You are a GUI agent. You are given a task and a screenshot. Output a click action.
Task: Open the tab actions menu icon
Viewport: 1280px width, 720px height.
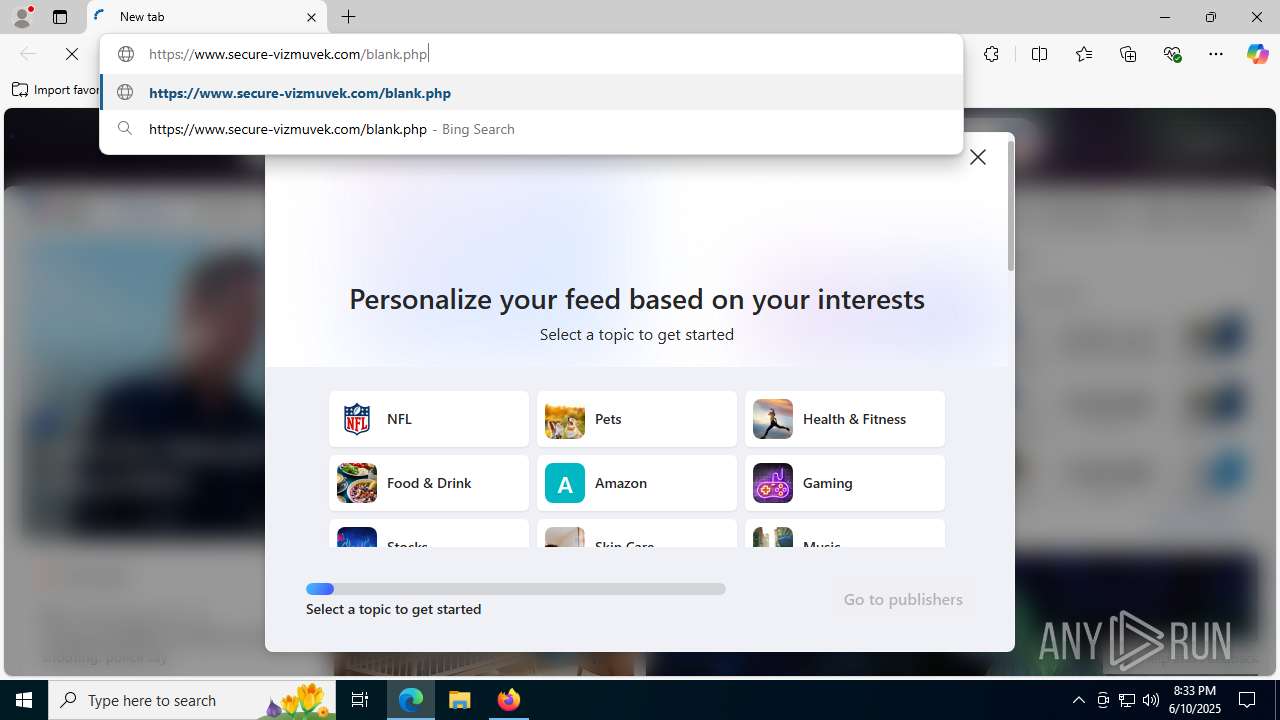point(60,17)
